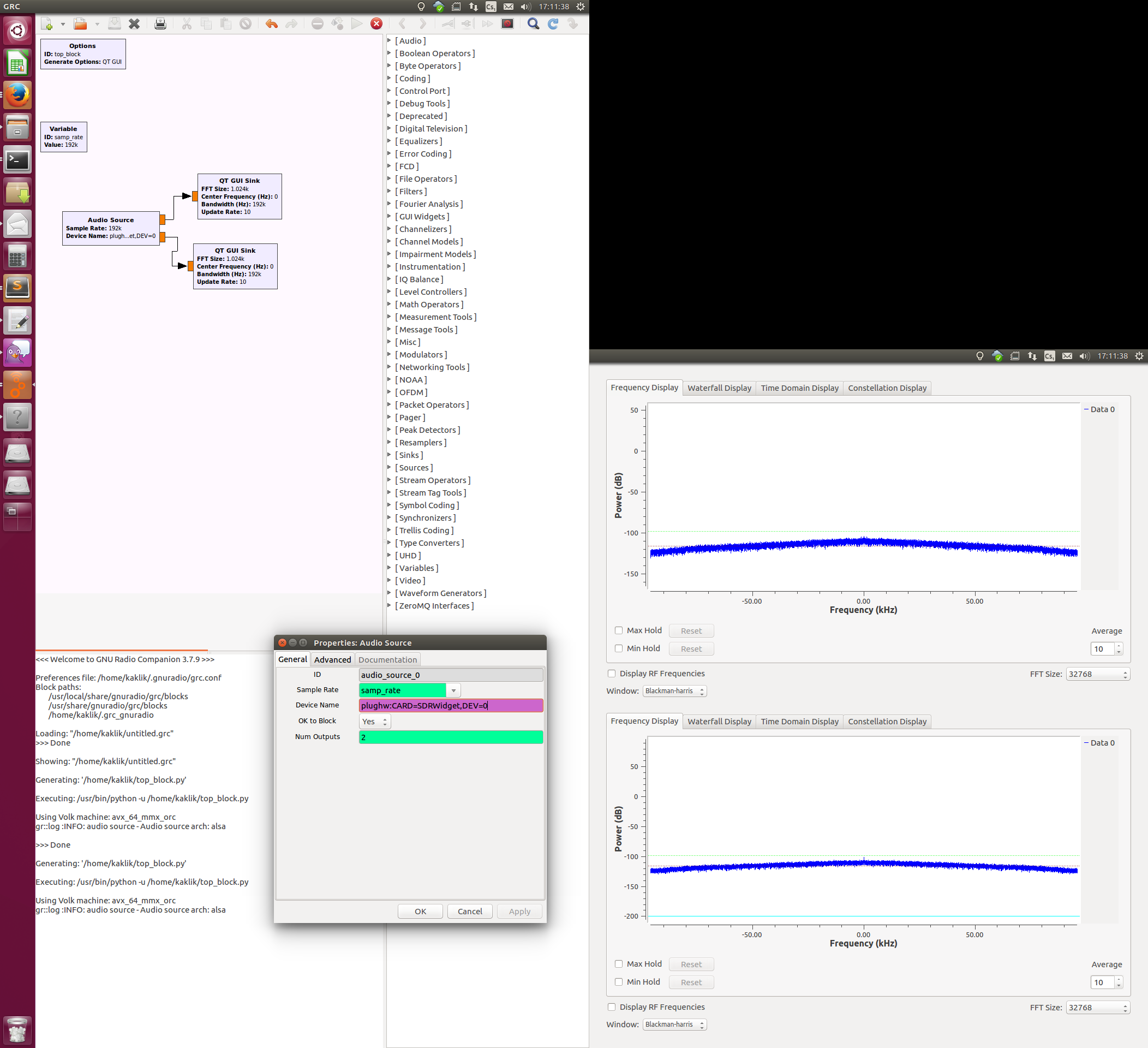Image resolution: width=1148 pixels, height=1048 pixels.
Task: Open the top Blackman-harris Window dropdown
Action: point(674,691)
